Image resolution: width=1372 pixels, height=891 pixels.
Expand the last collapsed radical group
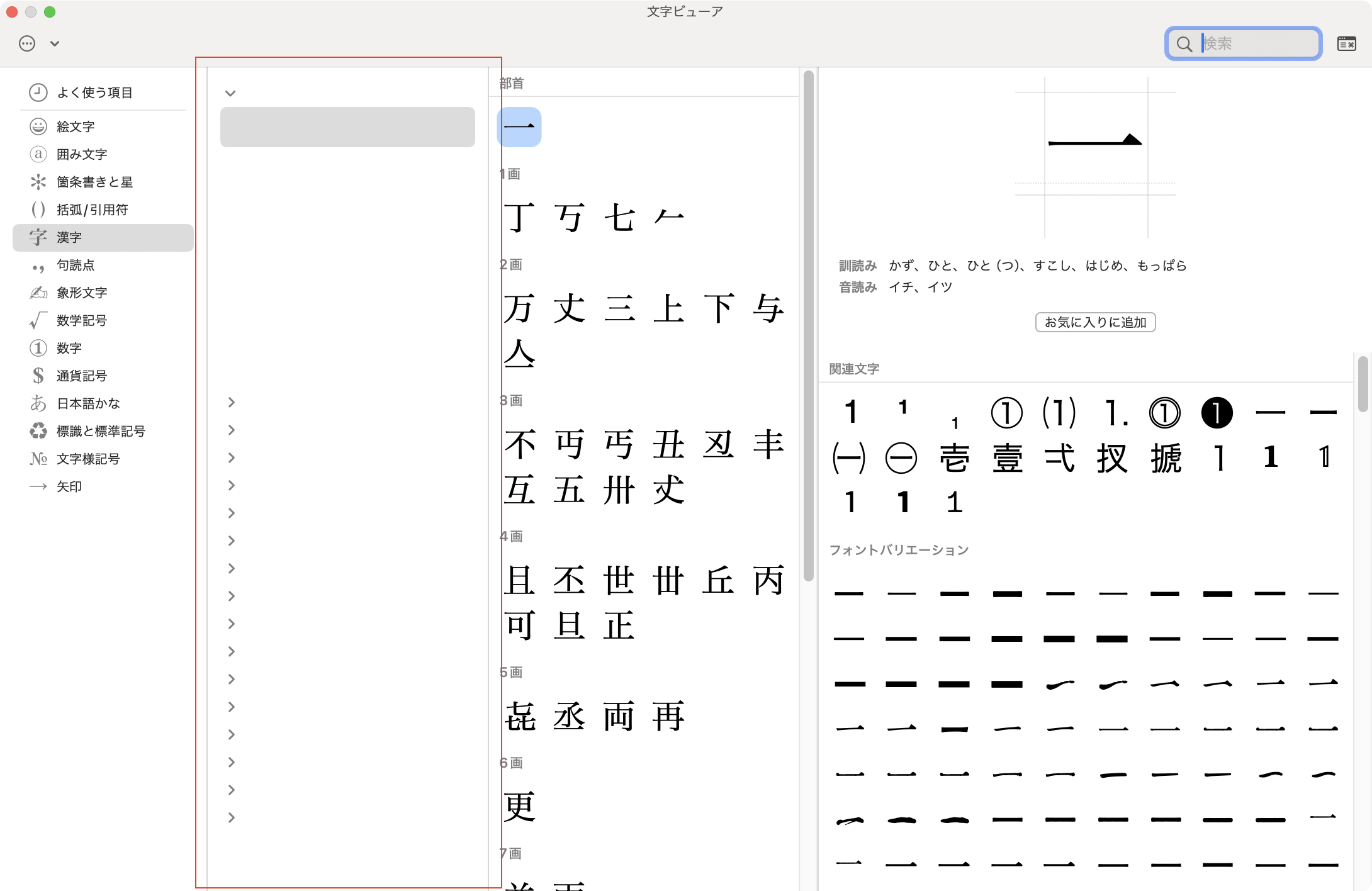231,817
